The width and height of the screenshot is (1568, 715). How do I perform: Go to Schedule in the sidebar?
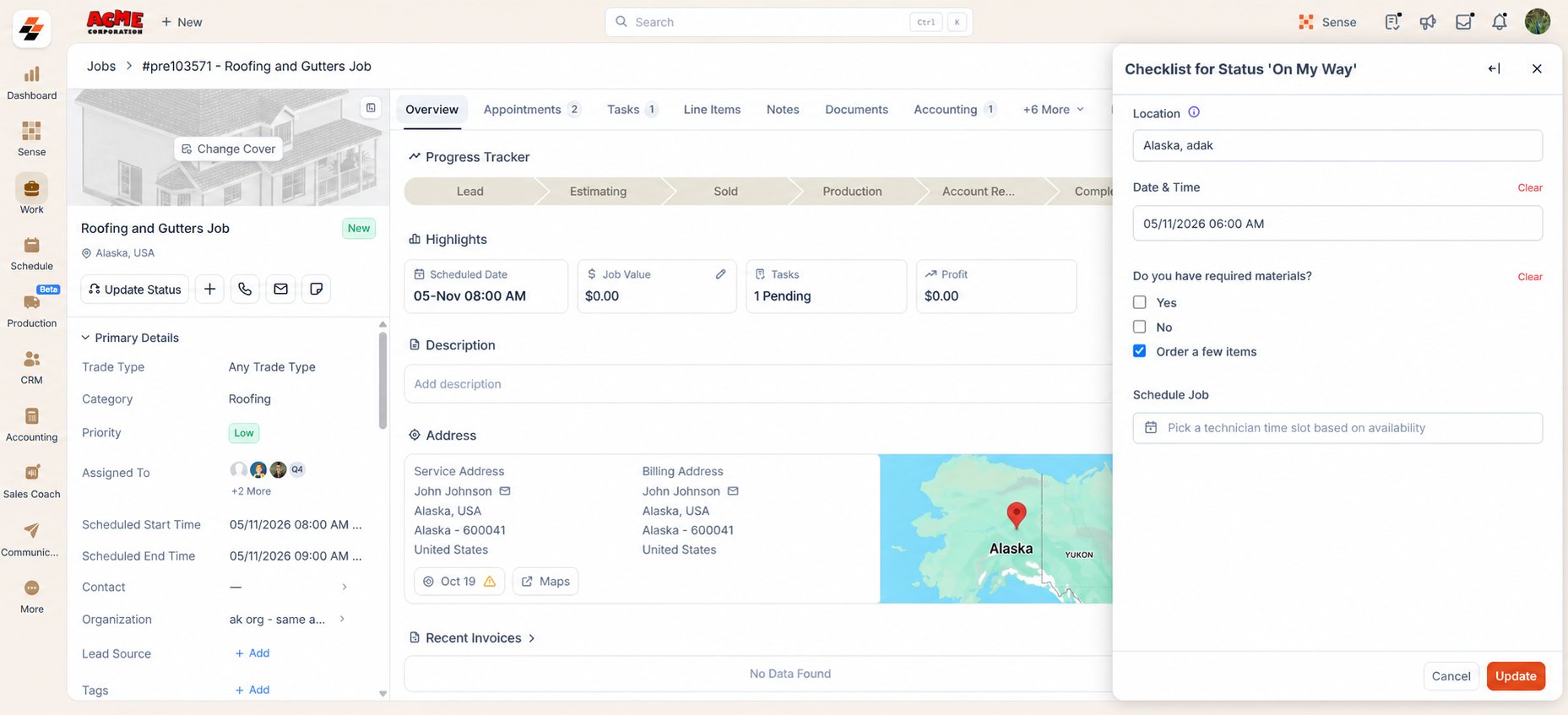pos(32,253)
